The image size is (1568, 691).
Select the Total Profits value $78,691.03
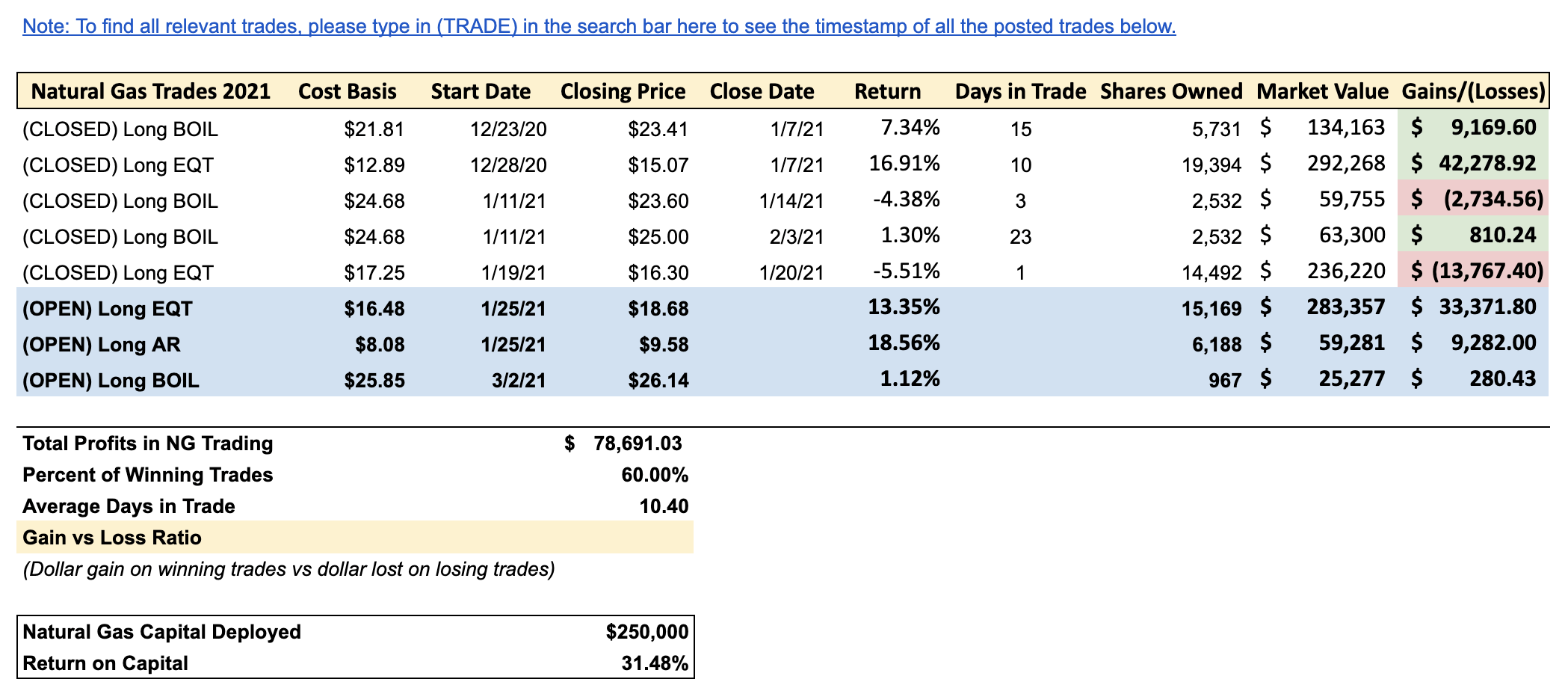coord(638,443)
